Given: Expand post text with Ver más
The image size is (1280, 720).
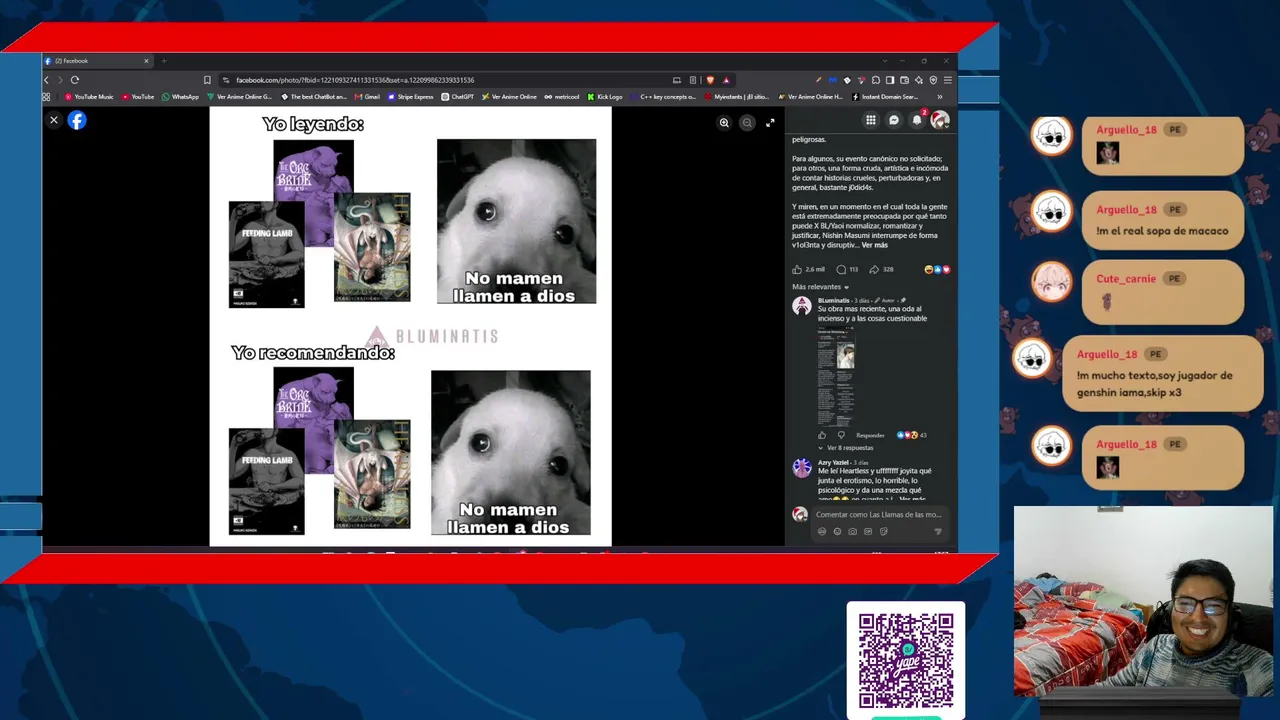Looking at the screenshot, I should (874, 245).
